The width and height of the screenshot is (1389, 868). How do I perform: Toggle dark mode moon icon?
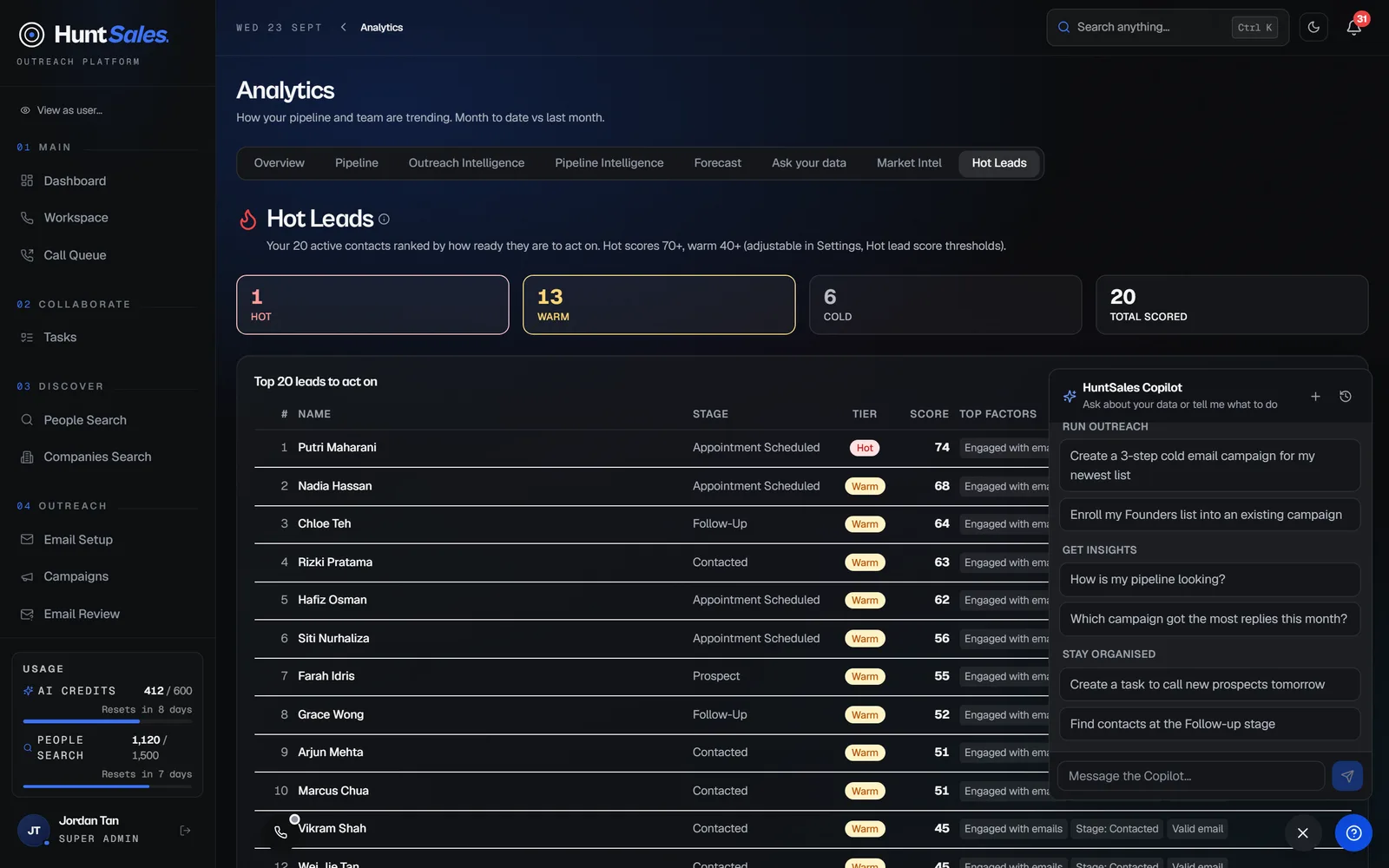pyautogui.click(x=1313, y=28)
